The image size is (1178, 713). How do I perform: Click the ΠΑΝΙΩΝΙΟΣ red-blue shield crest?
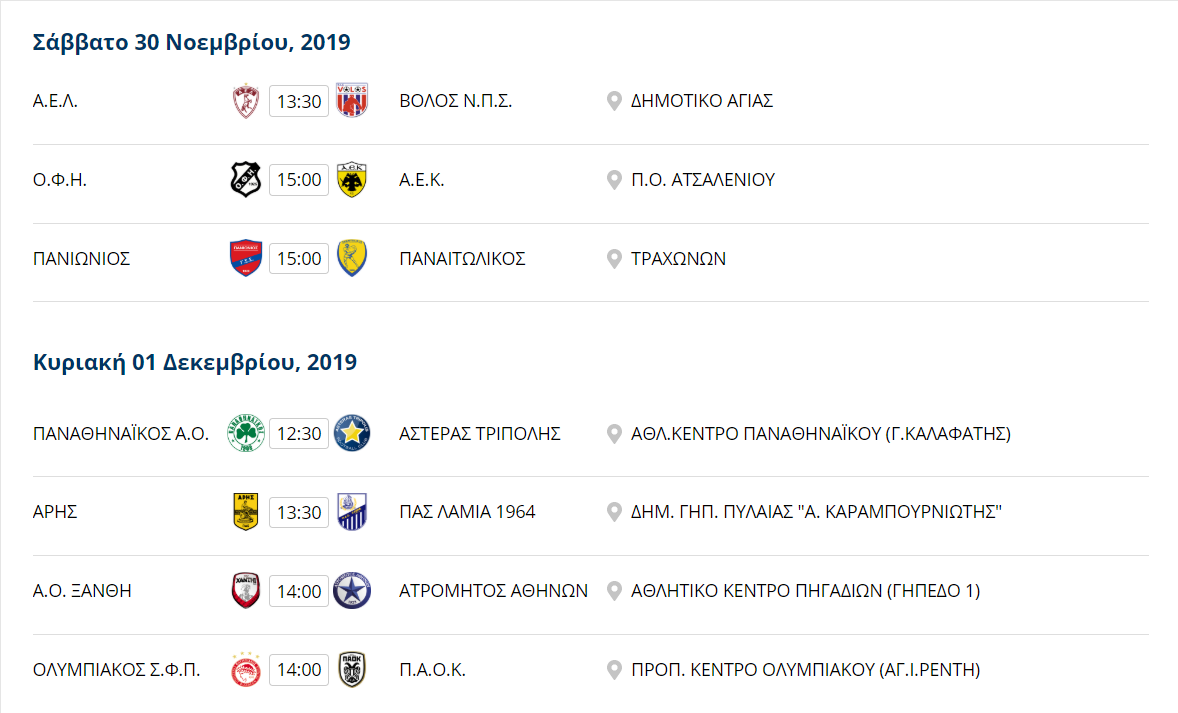[246, 258]
